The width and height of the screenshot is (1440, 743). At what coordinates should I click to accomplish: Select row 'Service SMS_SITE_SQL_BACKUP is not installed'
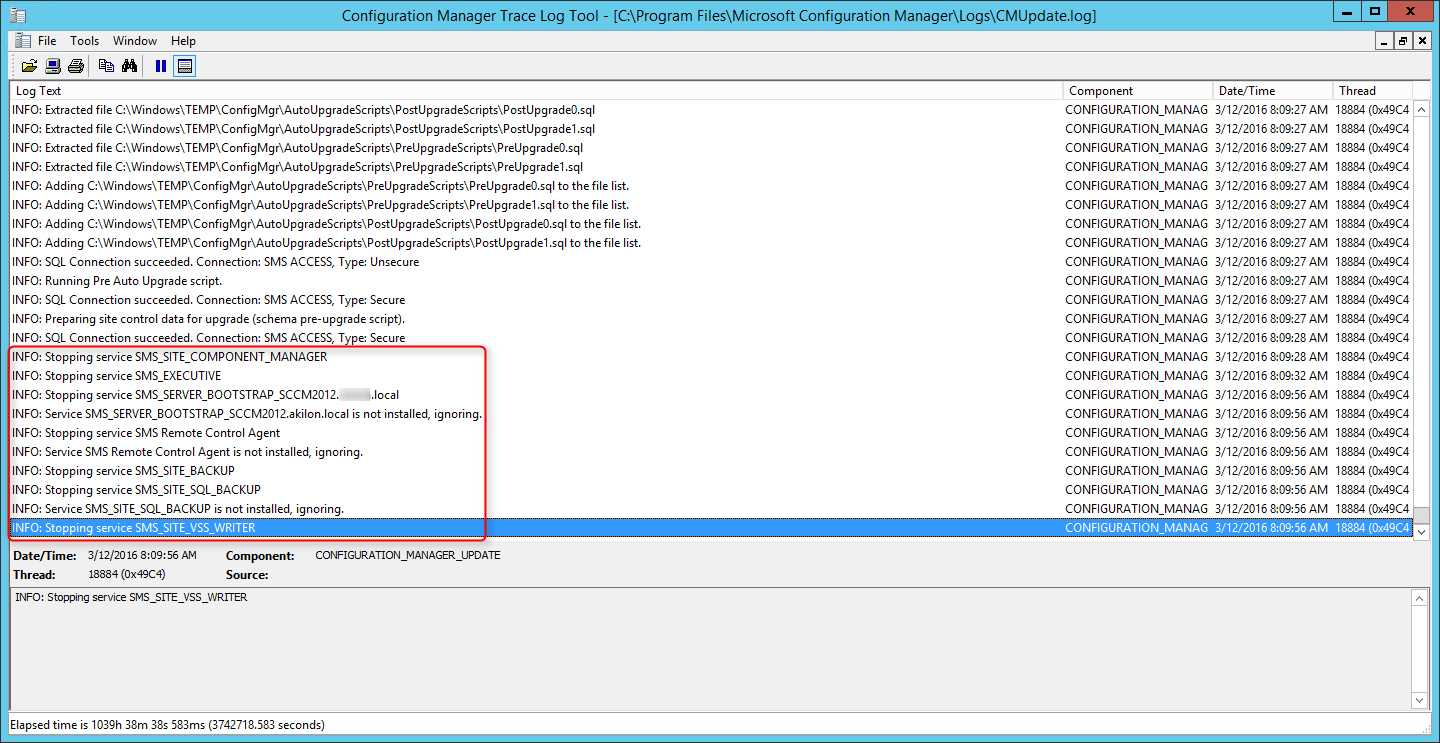point(711,509)
